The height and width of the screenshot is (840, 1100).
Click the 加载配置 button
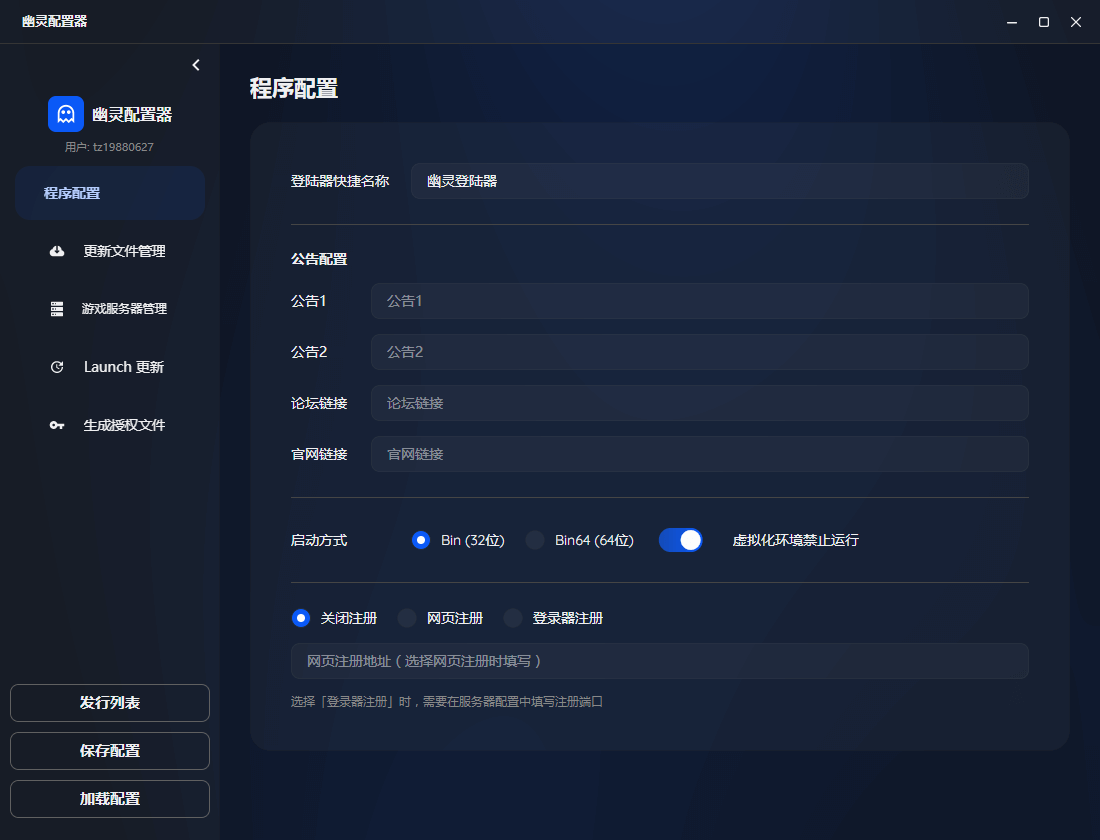click(110, 799)
